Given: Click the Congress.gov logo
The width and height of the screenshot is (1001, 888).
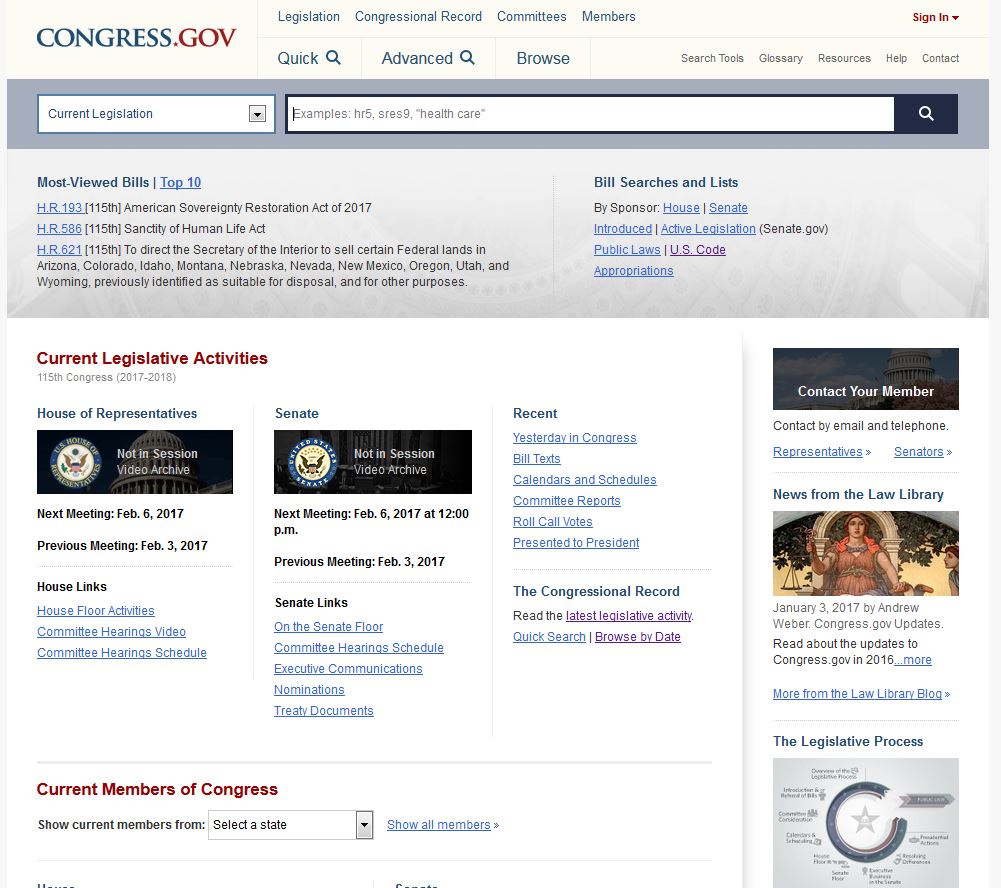Looking at the screenshot, I should (136, 38).
